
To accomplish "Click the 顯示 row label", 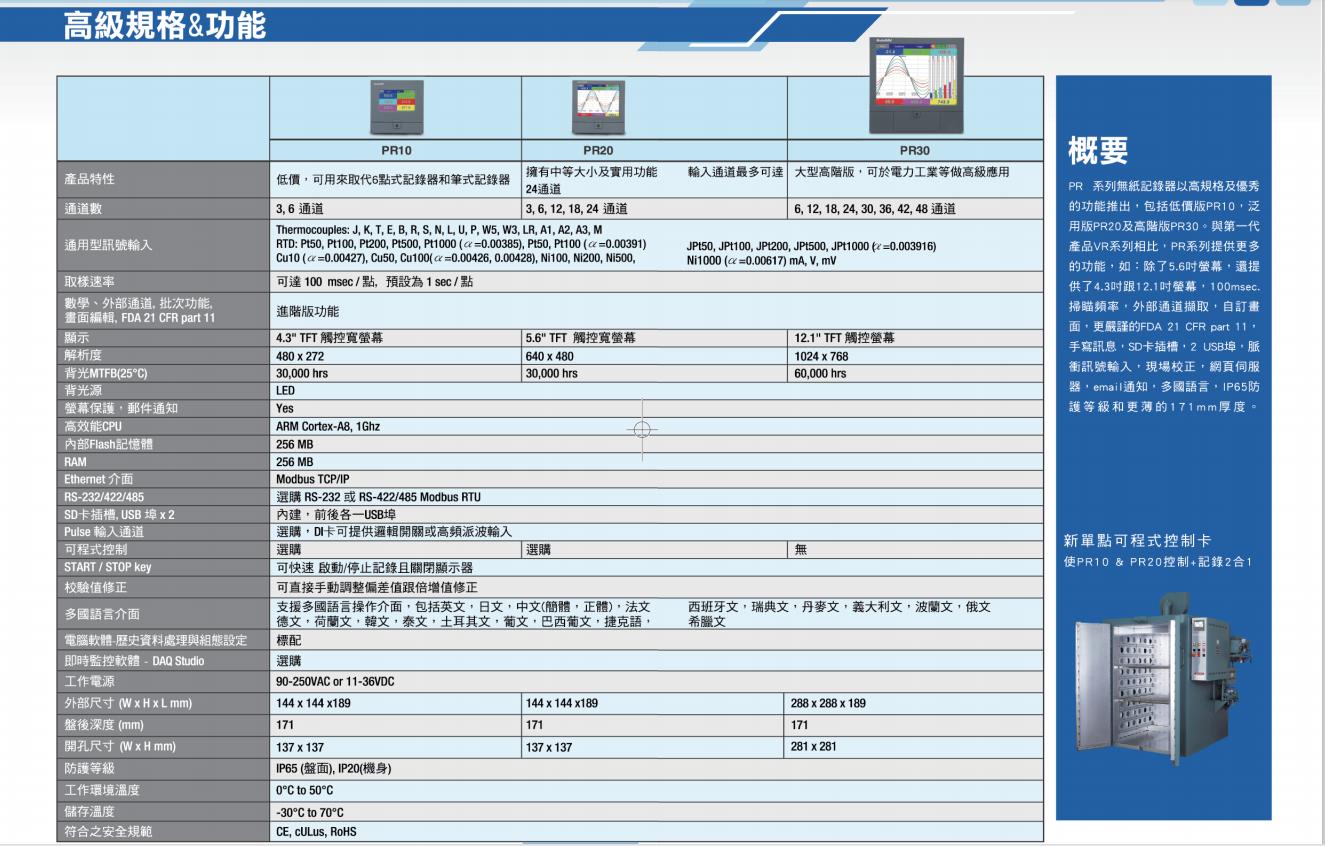I will pos(77,338).
